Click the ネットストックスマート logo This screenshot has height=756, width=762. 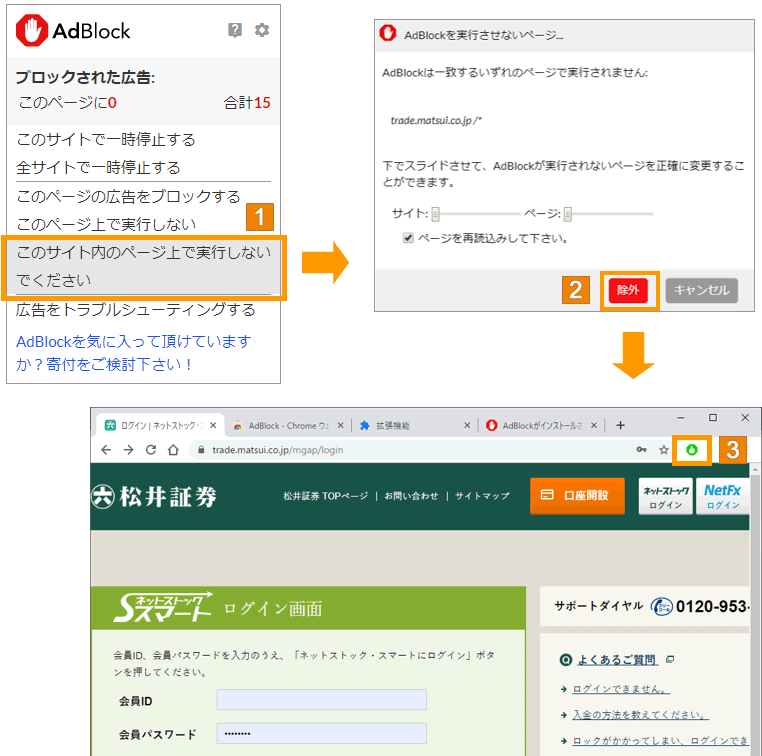pyautogui.click(x=163, y=607)
